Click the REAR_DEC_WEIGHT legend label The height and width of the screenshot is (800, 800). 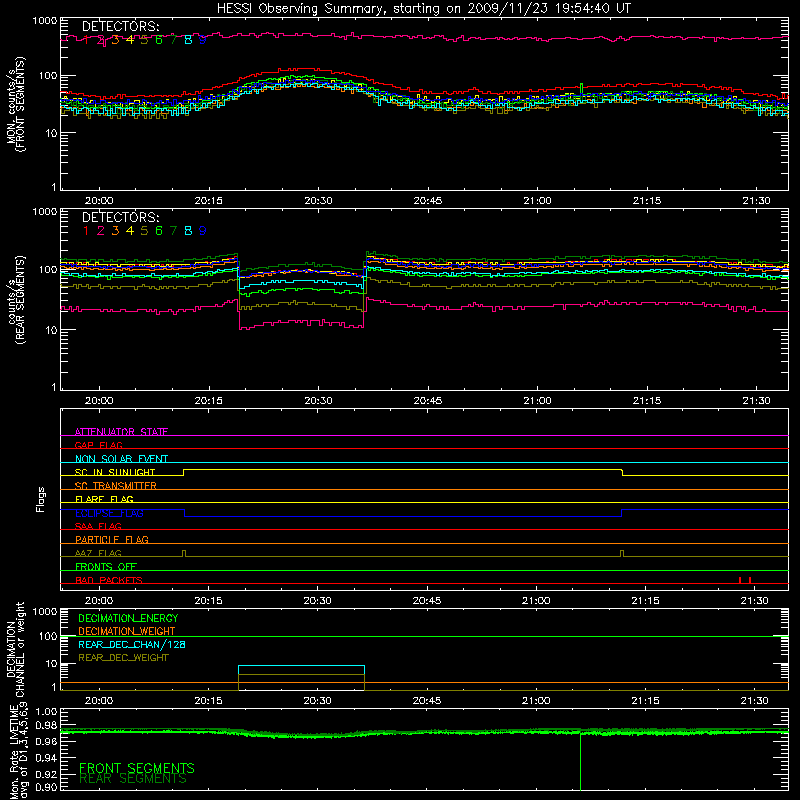[123, 658]
